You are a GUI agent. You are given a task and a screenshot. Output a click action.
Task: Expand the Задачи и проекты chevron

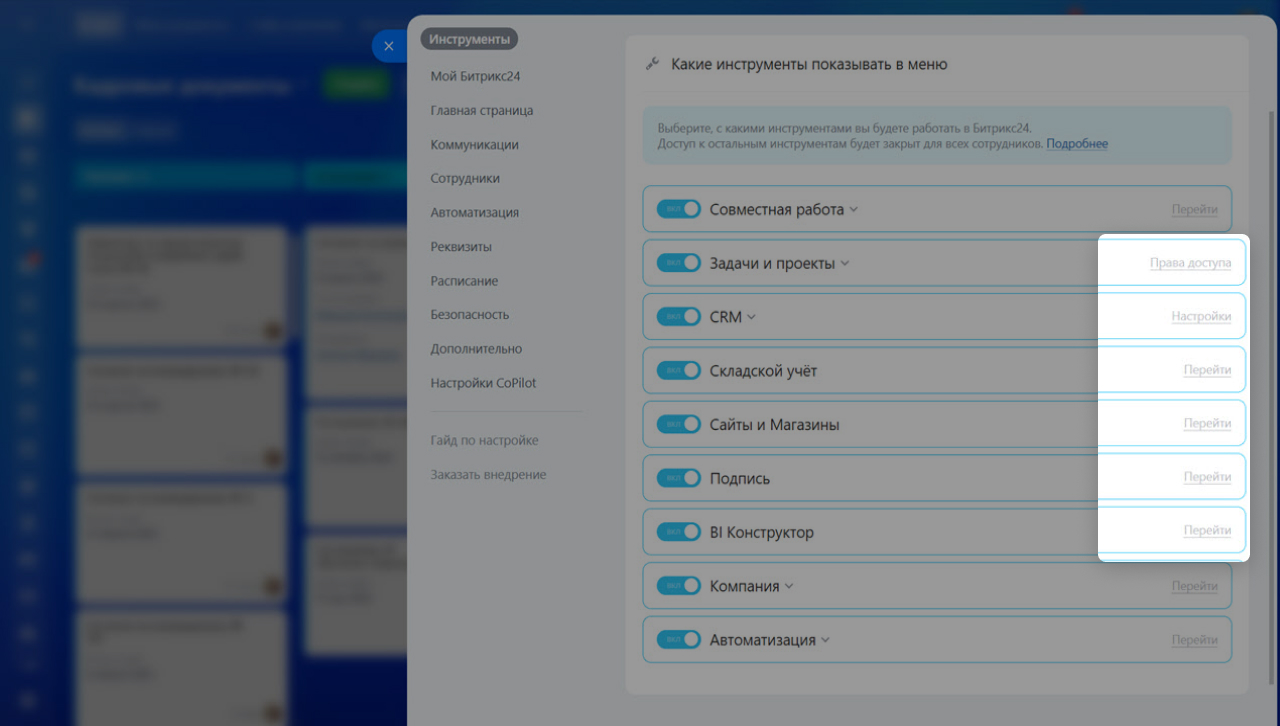pyautogui.click(x=844, y=264)
